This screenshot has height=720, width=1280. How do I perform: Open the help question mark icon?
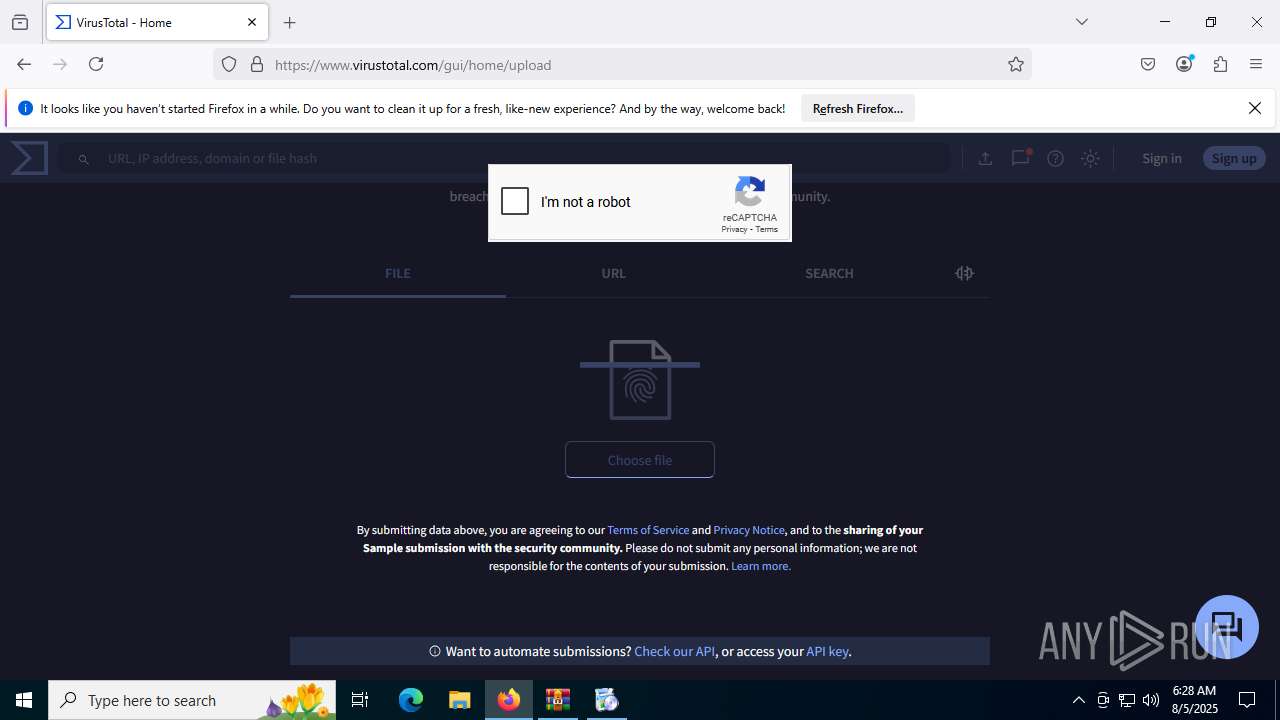1055,158
